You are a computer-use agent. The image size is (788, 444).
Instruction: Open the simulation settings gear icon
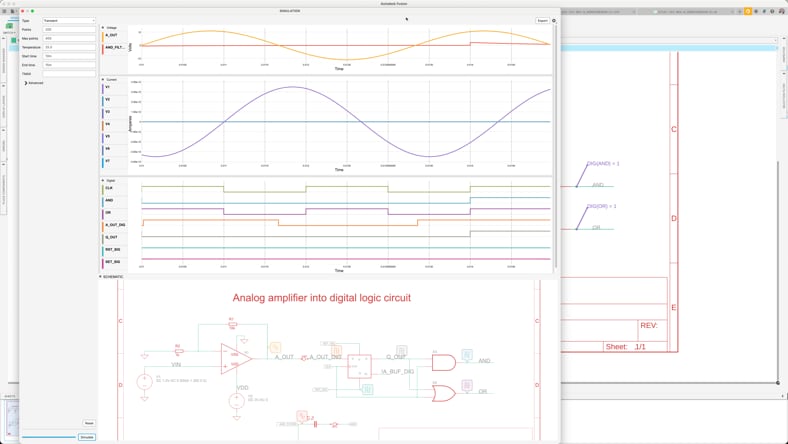[x=554, y=20]
